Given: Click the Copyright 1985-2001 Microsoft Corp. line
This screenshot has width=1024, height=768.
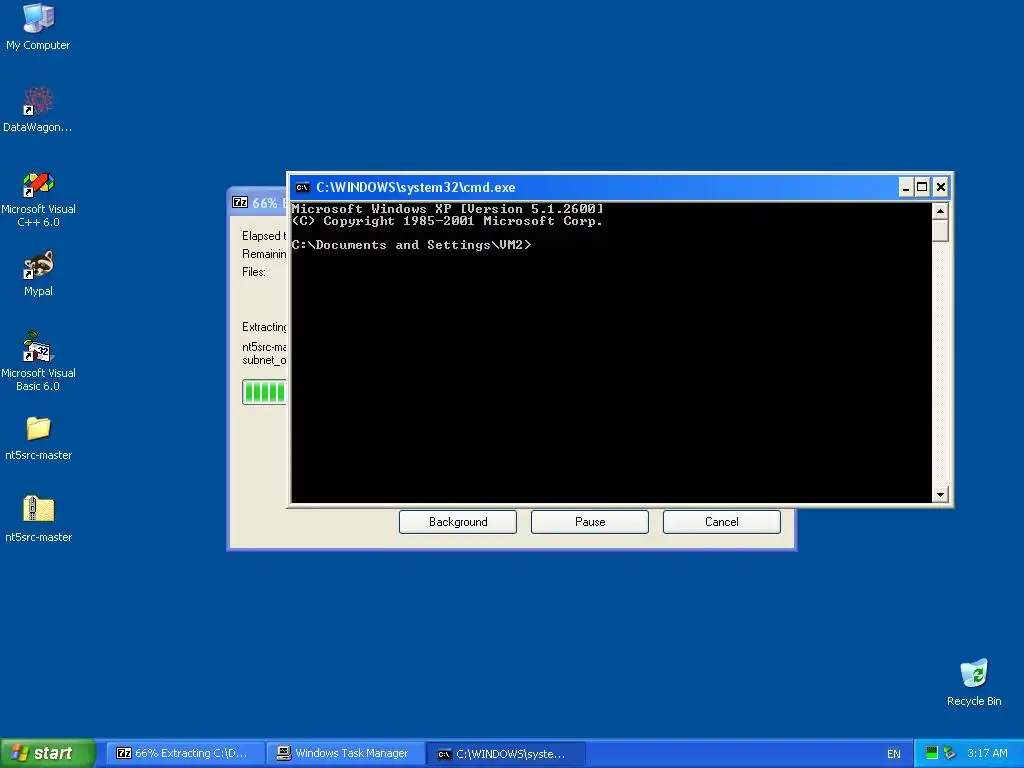Looking at the screenshot, I should (447, 221).
